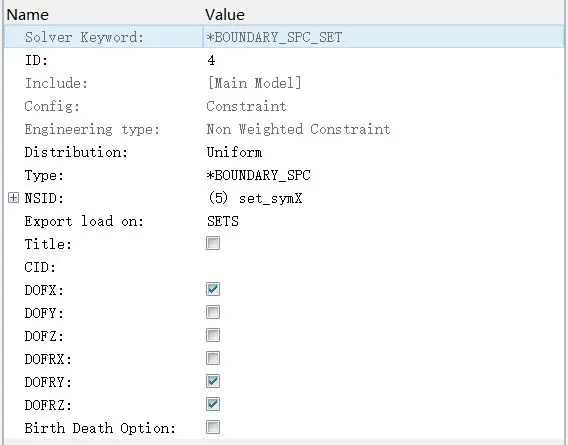This screenshot has height=445, width=568.
Task: Select the Export load on label
Action: 84,221
